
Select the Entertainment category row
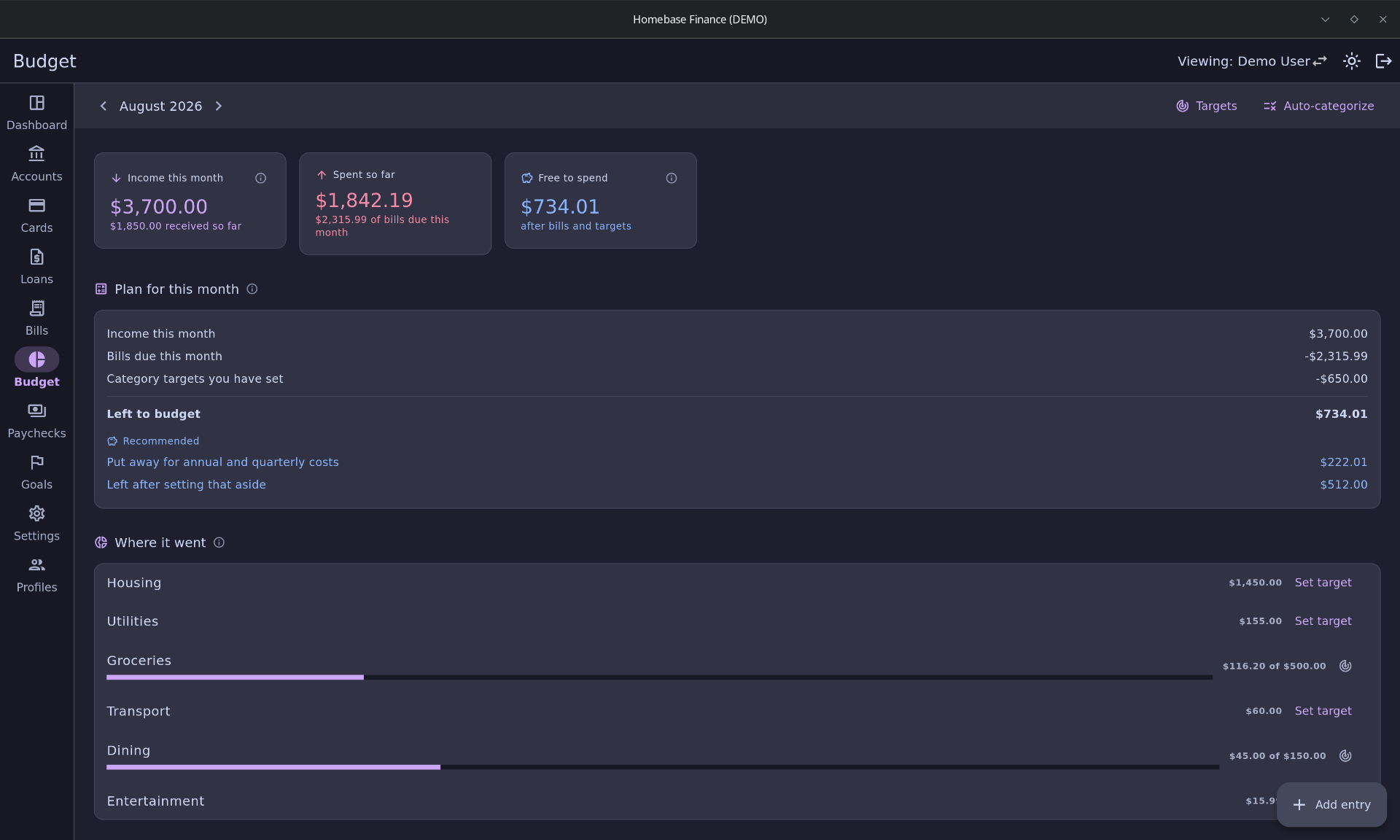736,801
